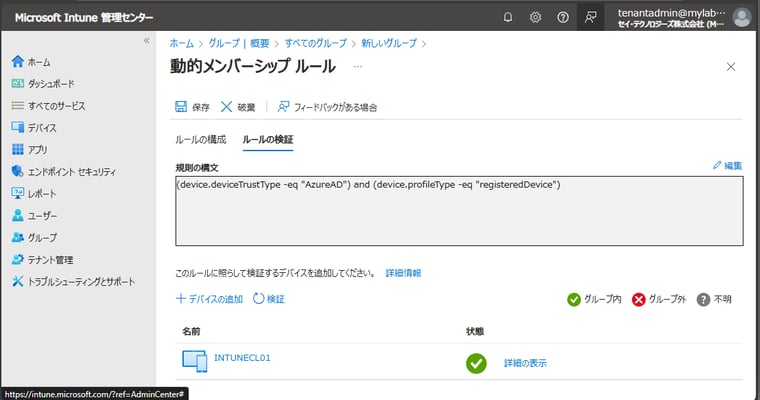Open ダッシュボード in sidebar
The height and width of the screenshot is (400, 760).
43,84
